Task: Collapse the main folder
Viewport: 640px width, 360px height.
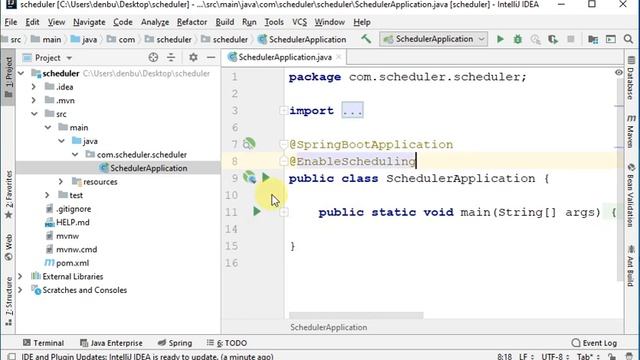Action: point(48,127)
